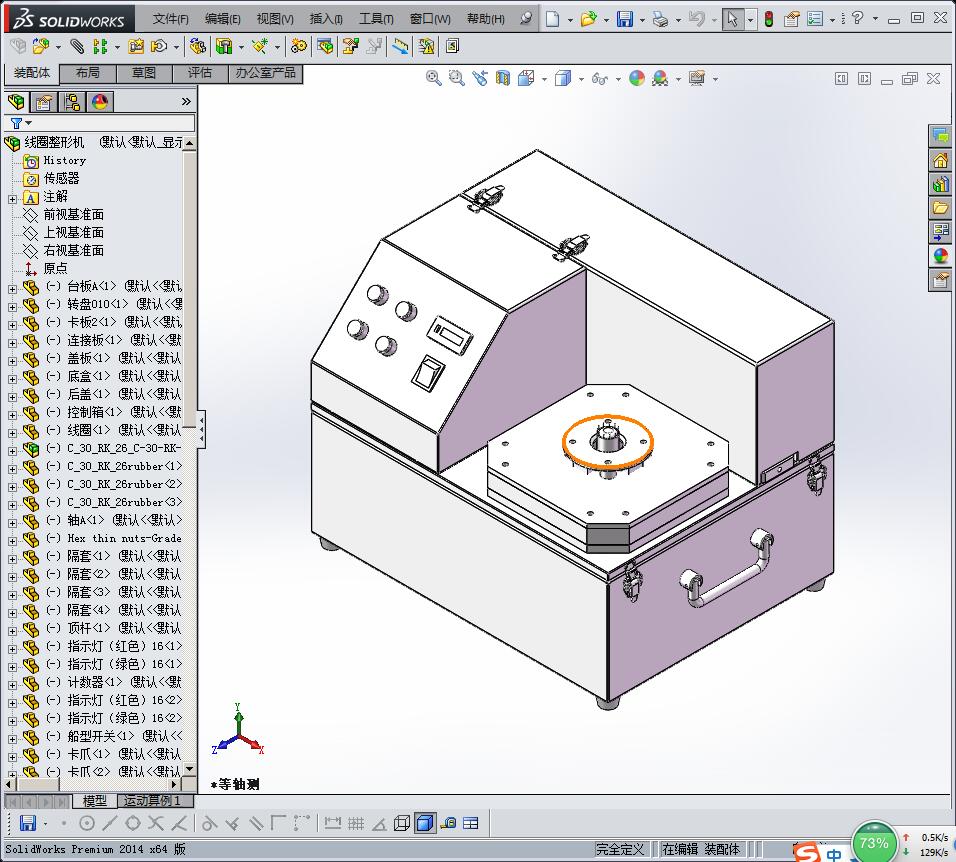Click the Rebuild traffic light icon
The width and height of the screenshot is (956, 862).
pos(769,19)
